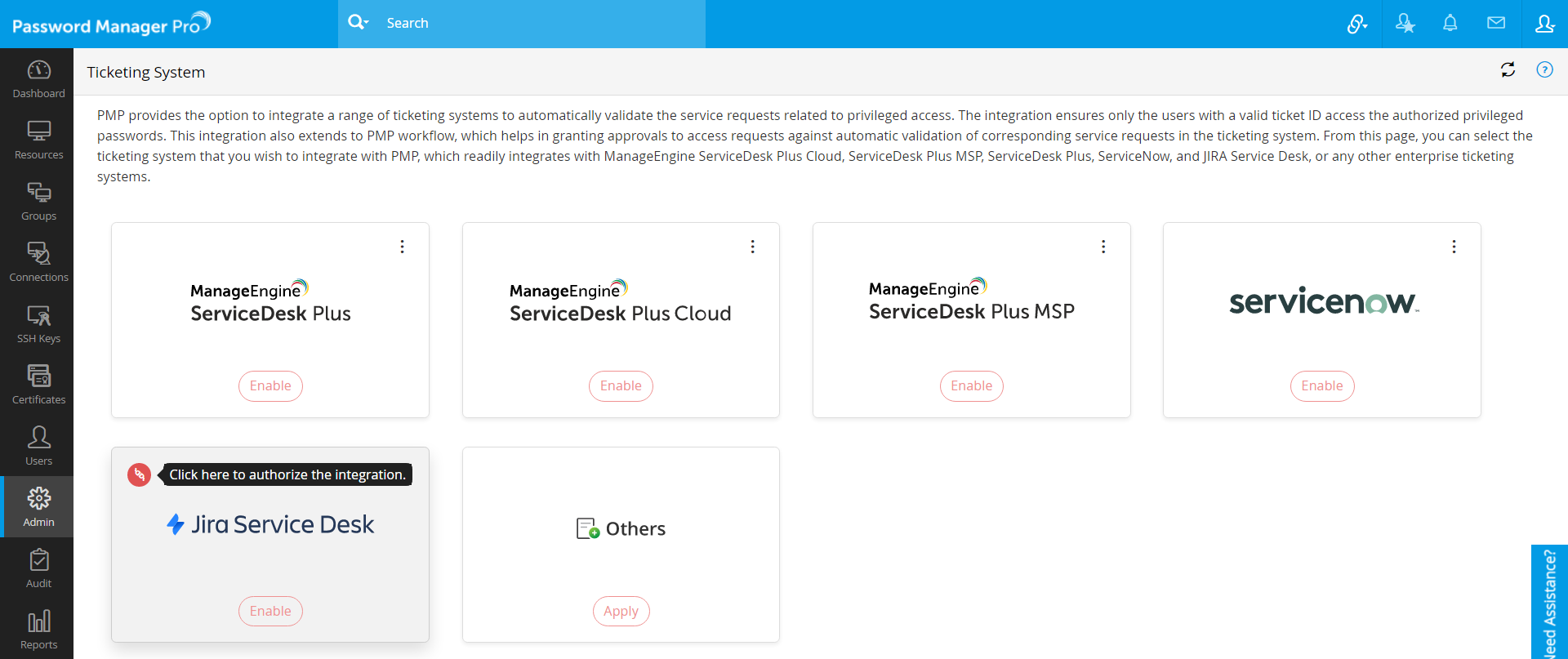Image resolution: width=1568 pixels, height=659 pixels.
Task: Click the Others ticketing system icon
Action: 588,528
